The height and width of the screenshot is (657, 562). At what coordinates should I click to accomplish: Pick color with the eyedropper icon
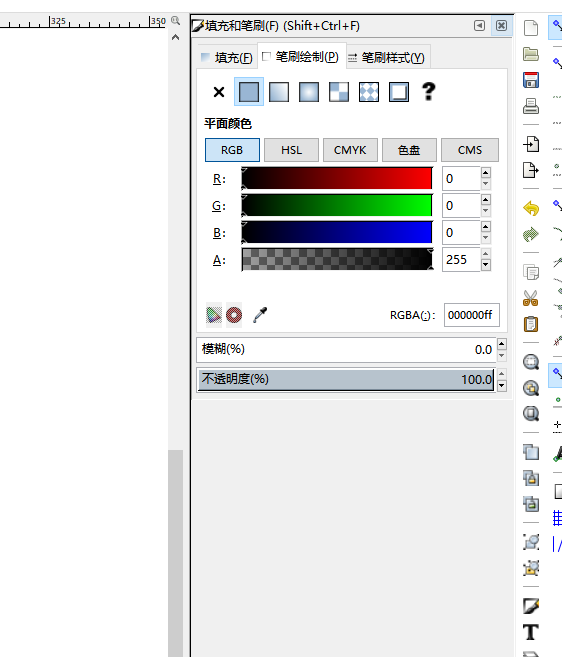coord(260,315)
